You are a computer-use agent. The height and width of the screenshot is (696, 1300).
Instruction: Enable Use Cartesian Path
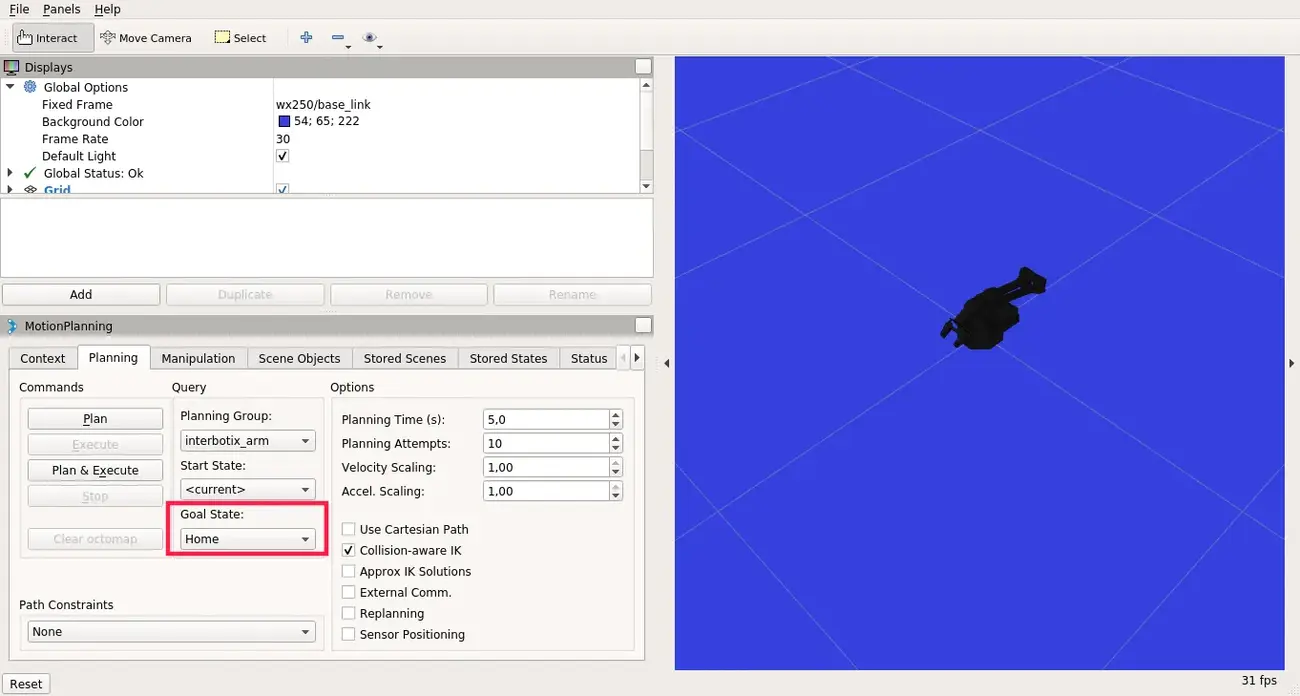click(x=349, y=529)
